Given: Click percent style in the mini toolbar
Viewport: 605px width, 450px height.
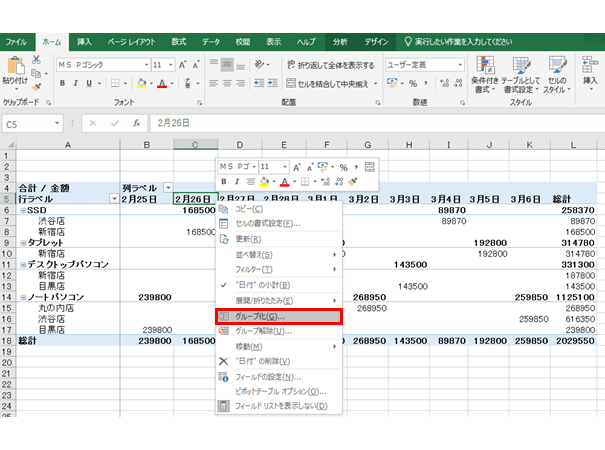Looking at the screenshot, I should coord(342,167).
